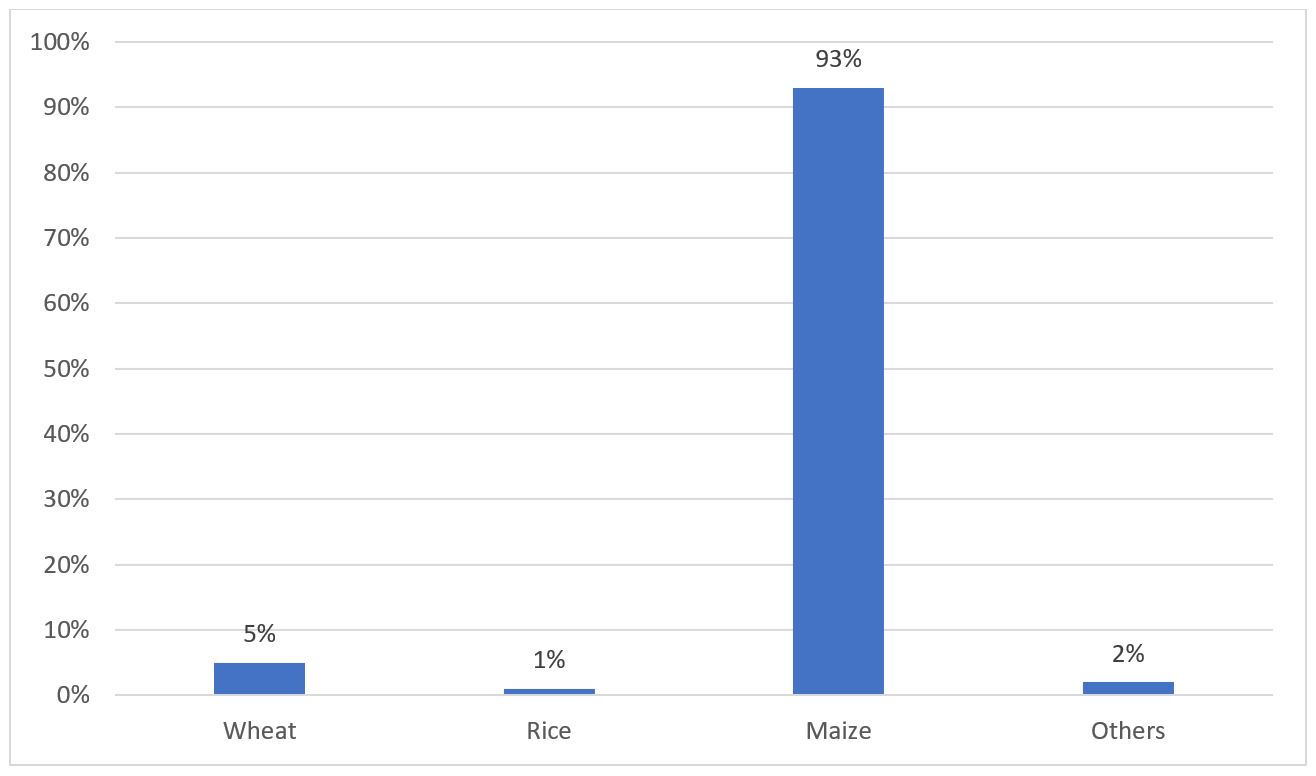Click the 93% data label
This screenshot has height=776, width=1316.
click(x=838, y=60)
